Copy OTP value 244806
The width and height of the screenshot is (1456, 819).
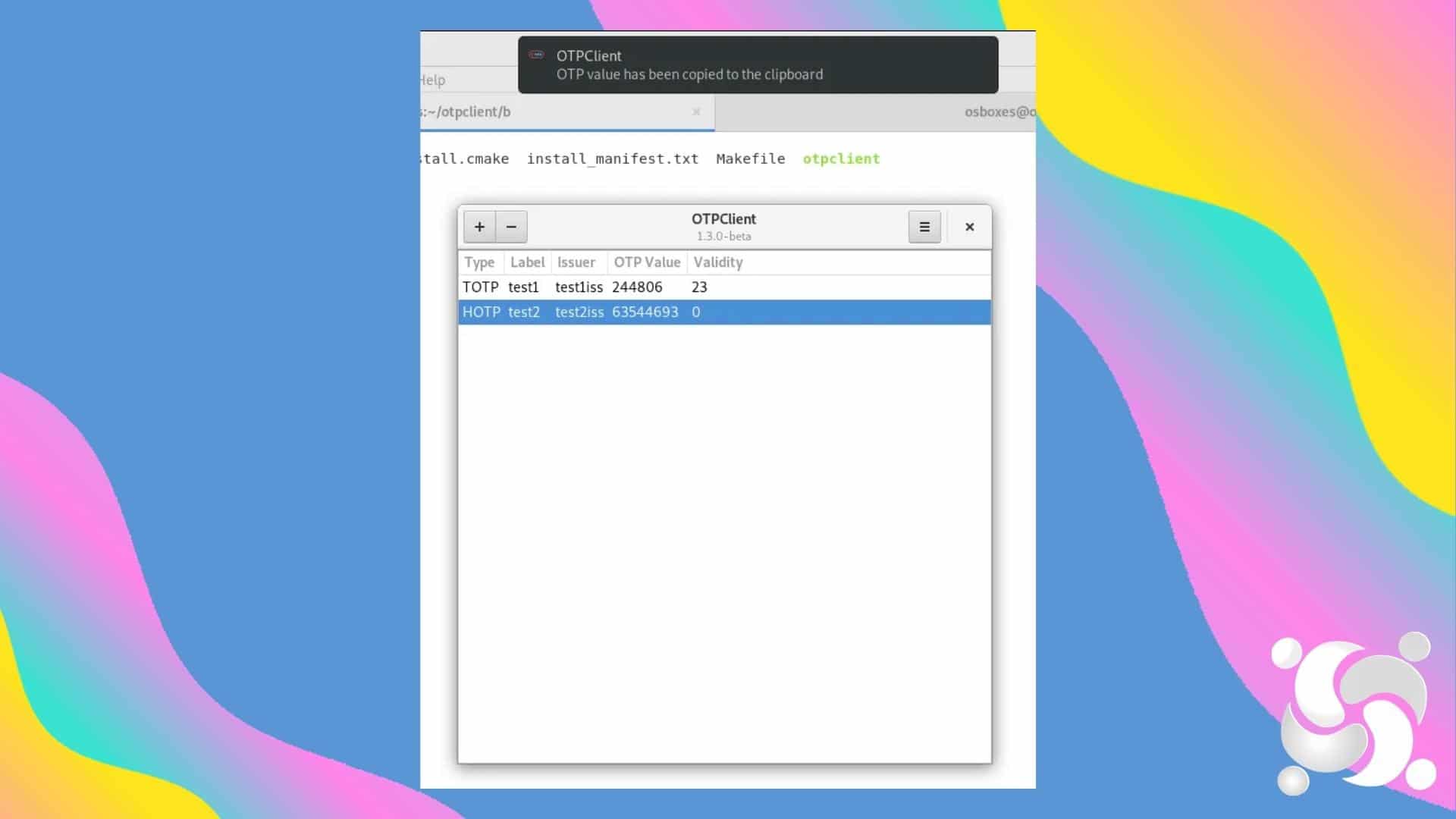(x=637, y=287)
